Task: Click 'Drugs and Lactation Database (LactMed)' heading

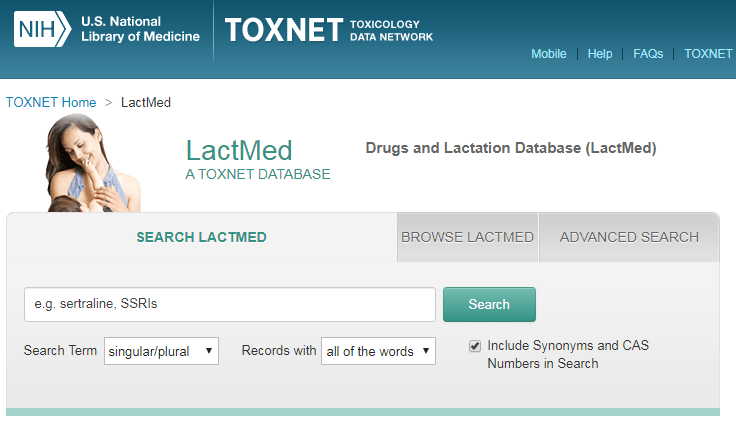Action: coord(511,148)
